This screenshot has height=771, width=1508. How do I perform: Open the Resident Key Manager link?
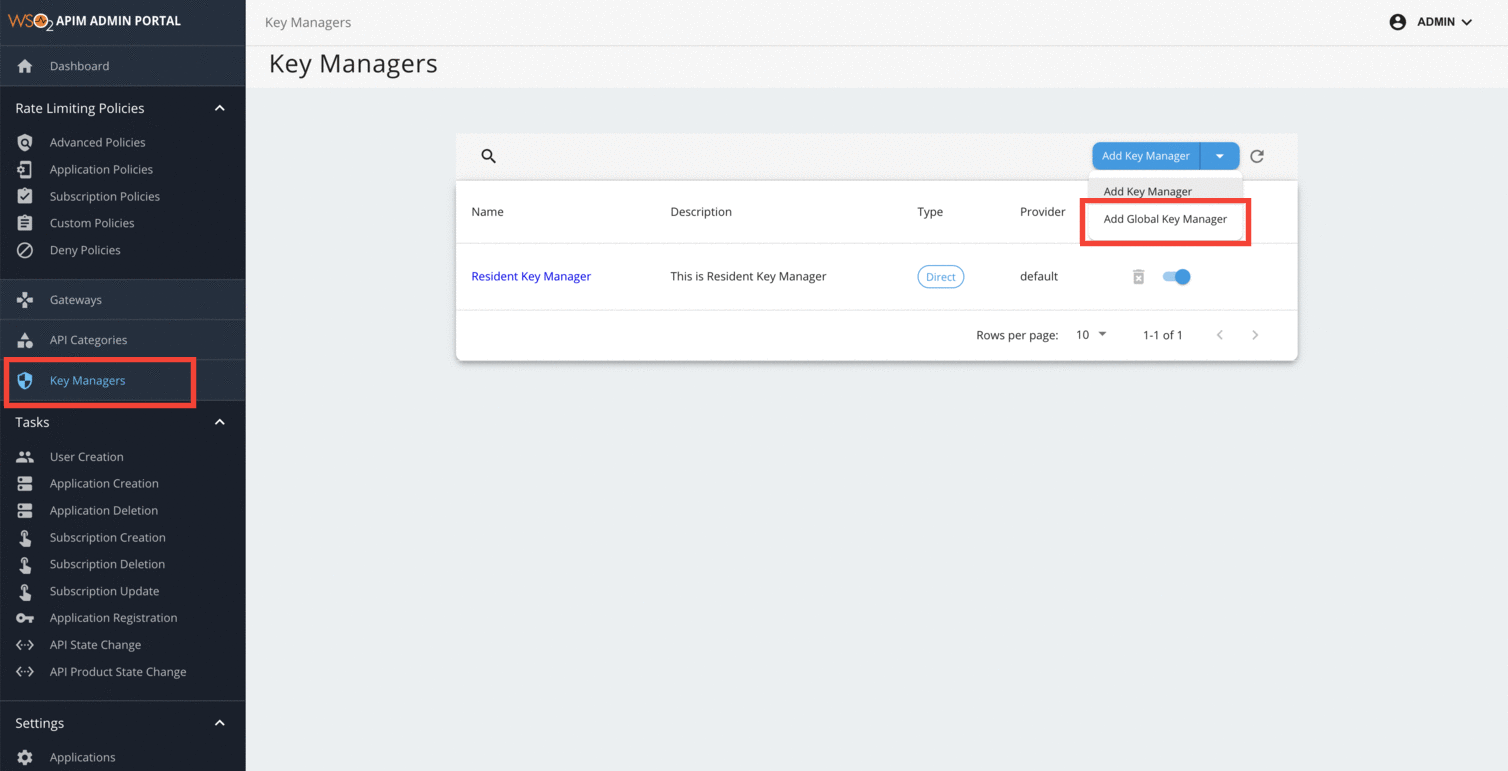[531, 276]
